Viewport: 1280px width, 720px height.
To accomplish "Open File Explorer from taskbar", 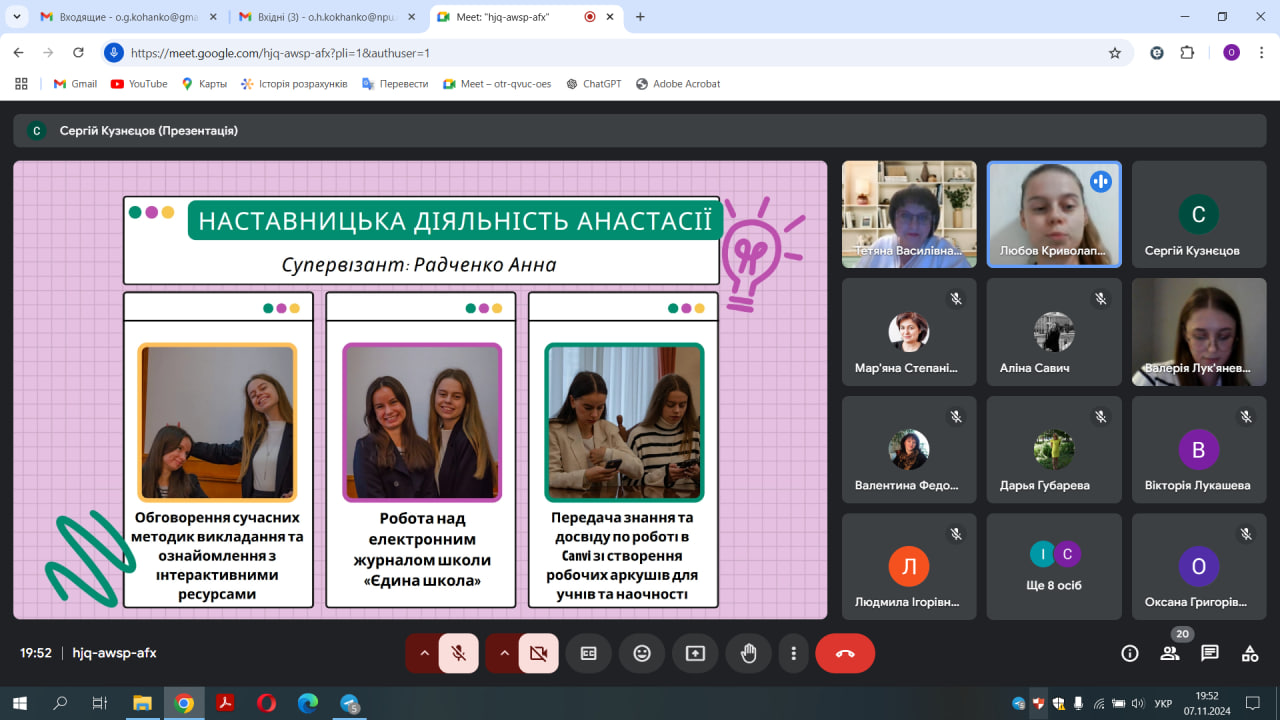I will click(x=142, y=703).
